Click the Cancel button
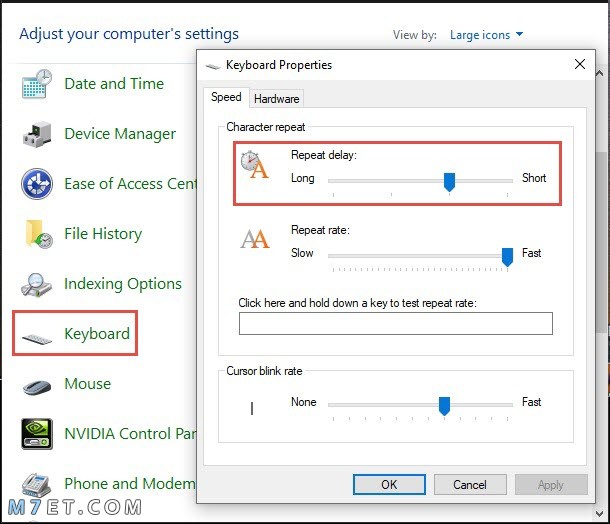610x524 pixels. click(x=470, y=484)
